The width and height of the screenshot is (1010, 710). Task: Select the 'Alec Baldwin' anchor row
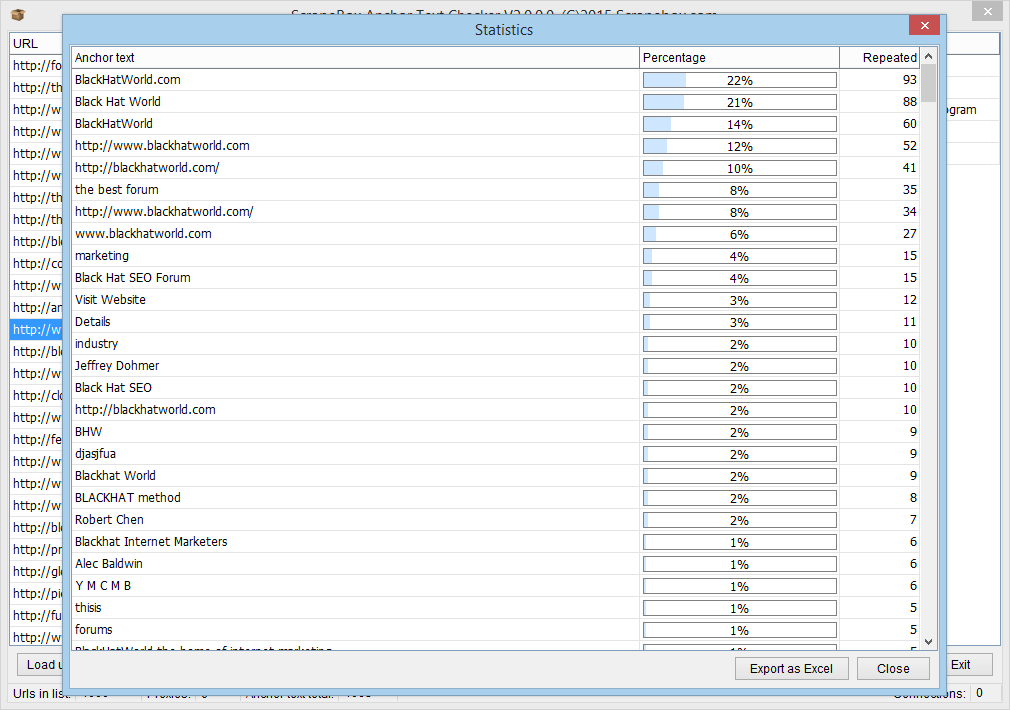click(x=495, y=564)
